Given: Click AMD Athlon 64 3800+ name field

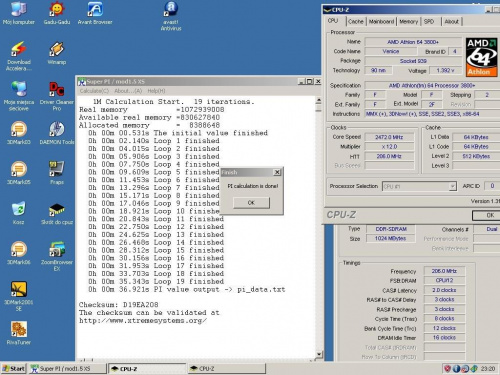Looking at the screenshot, I should [413, 42].
